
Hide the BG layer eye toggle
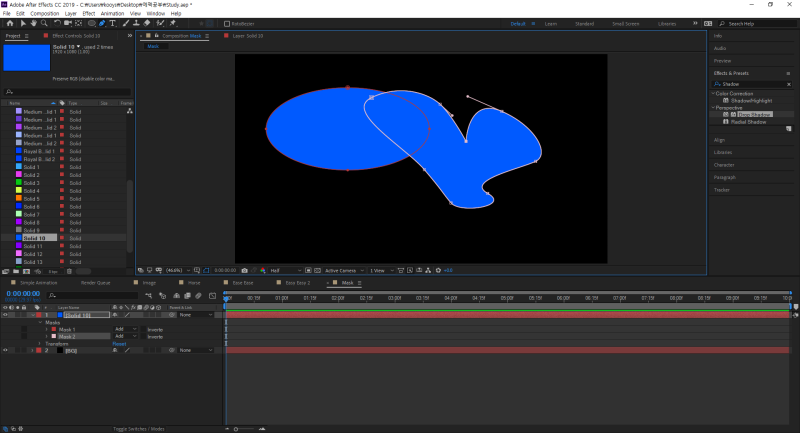click(x=5, y=350)
